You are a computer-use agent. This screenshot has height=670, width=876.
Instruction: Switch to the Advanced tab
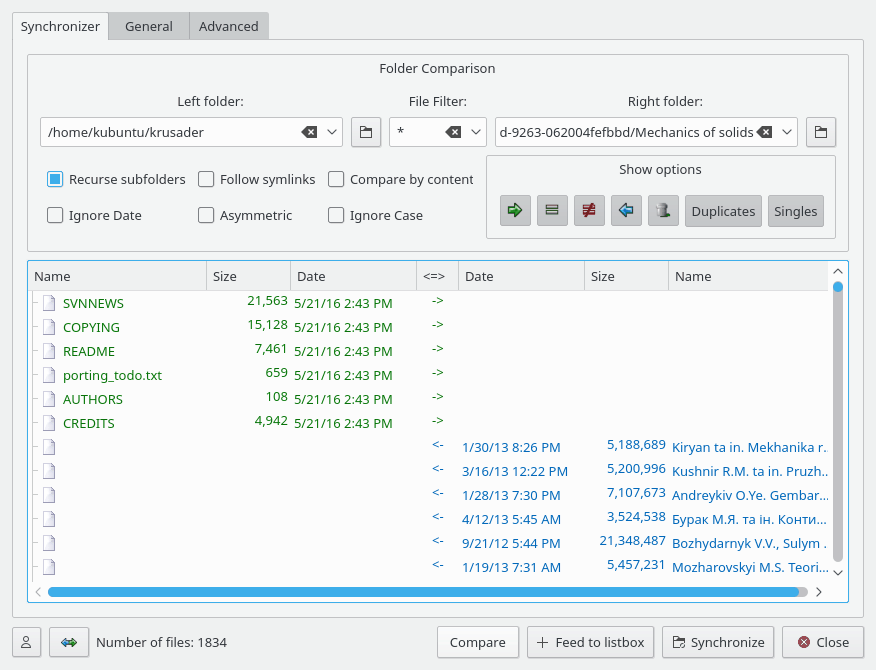[x=228, y=26]
